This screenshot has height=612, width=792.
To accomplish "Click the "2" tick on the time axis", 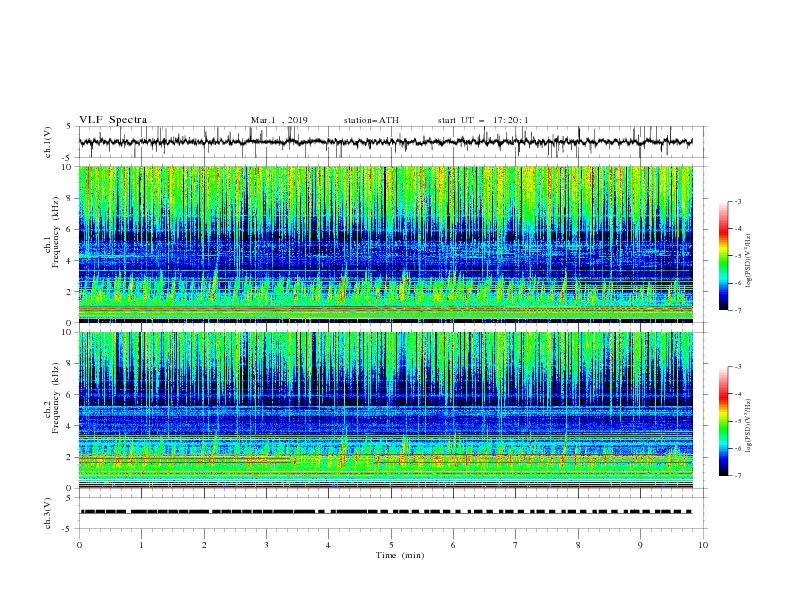I will click(x=204, y=545).
